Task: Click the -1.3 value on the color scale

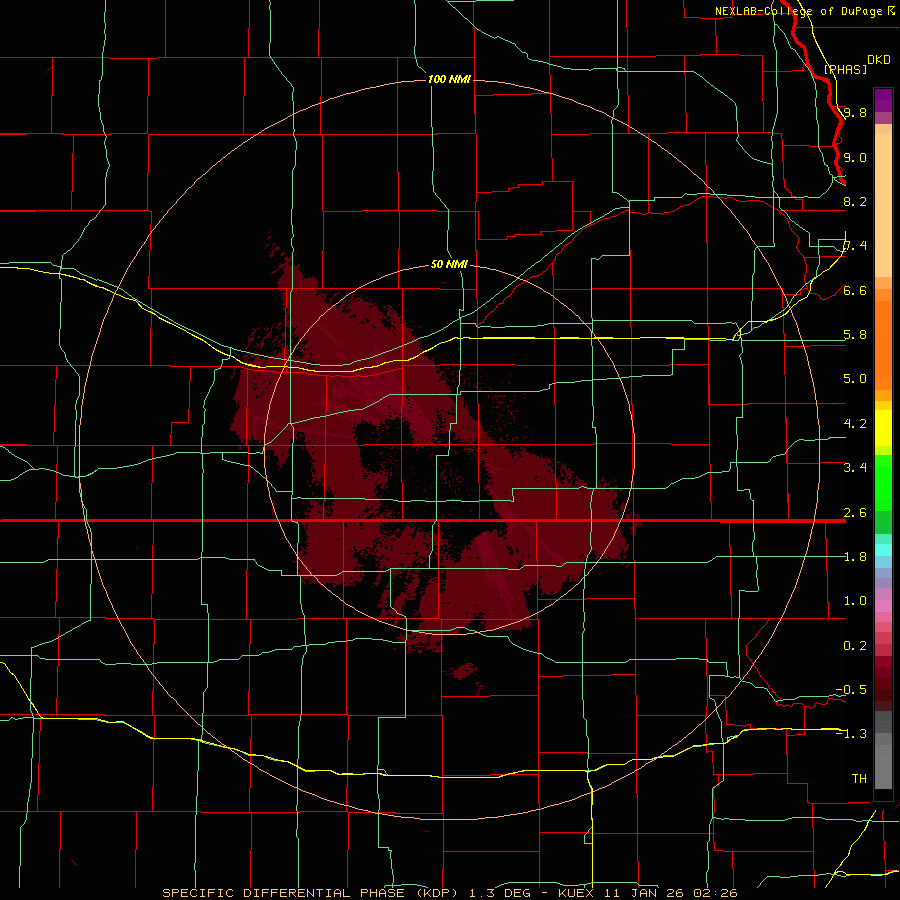Action: click(851, 734)
